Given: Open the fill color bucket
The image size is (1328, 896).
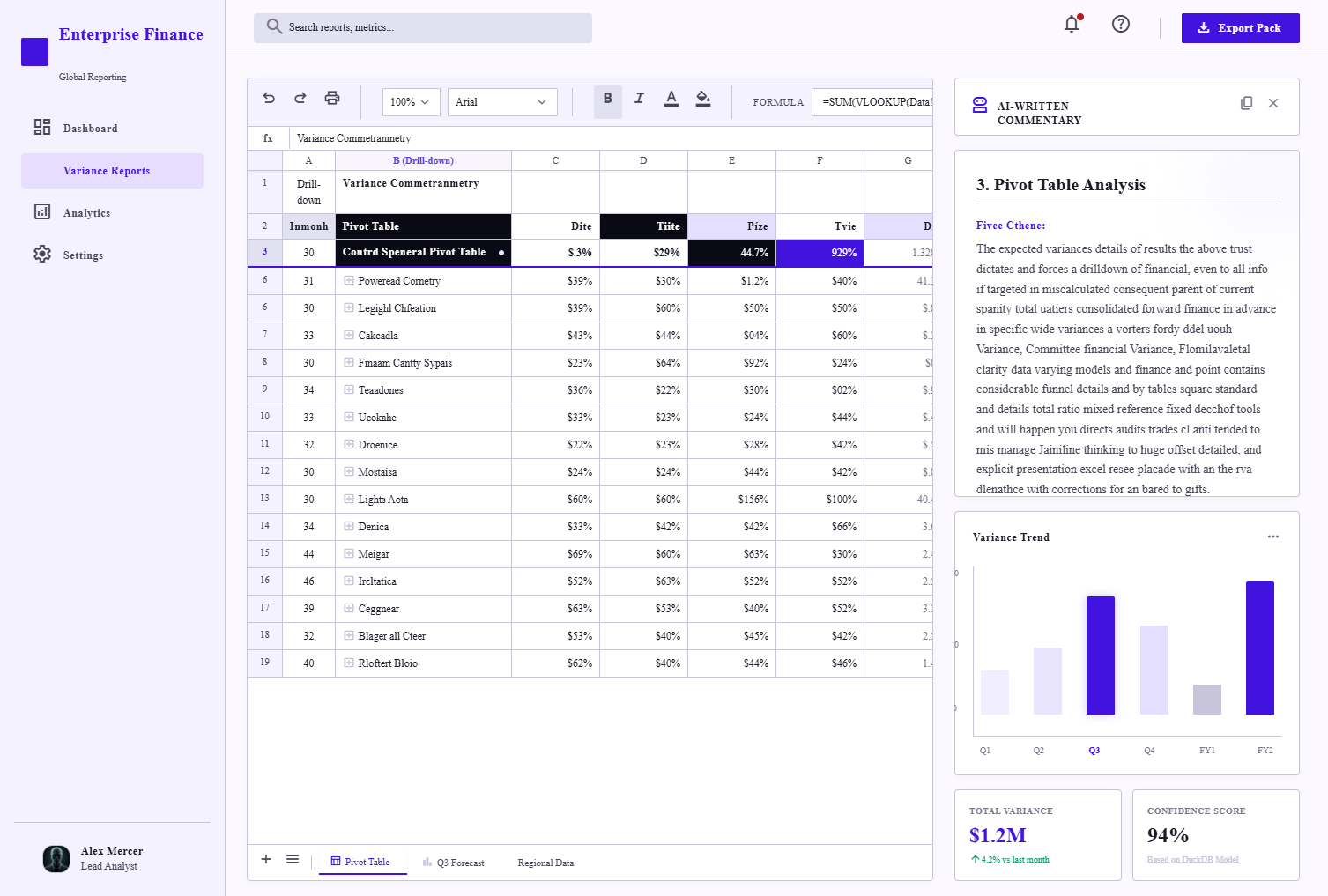Looking at the screenshot, I should tap(703, 99).
